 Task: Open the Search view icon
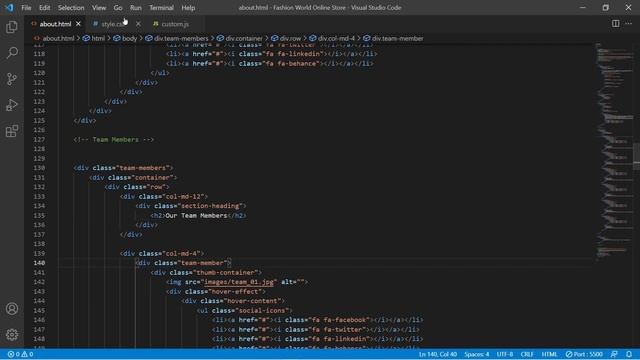click(12, 53)
